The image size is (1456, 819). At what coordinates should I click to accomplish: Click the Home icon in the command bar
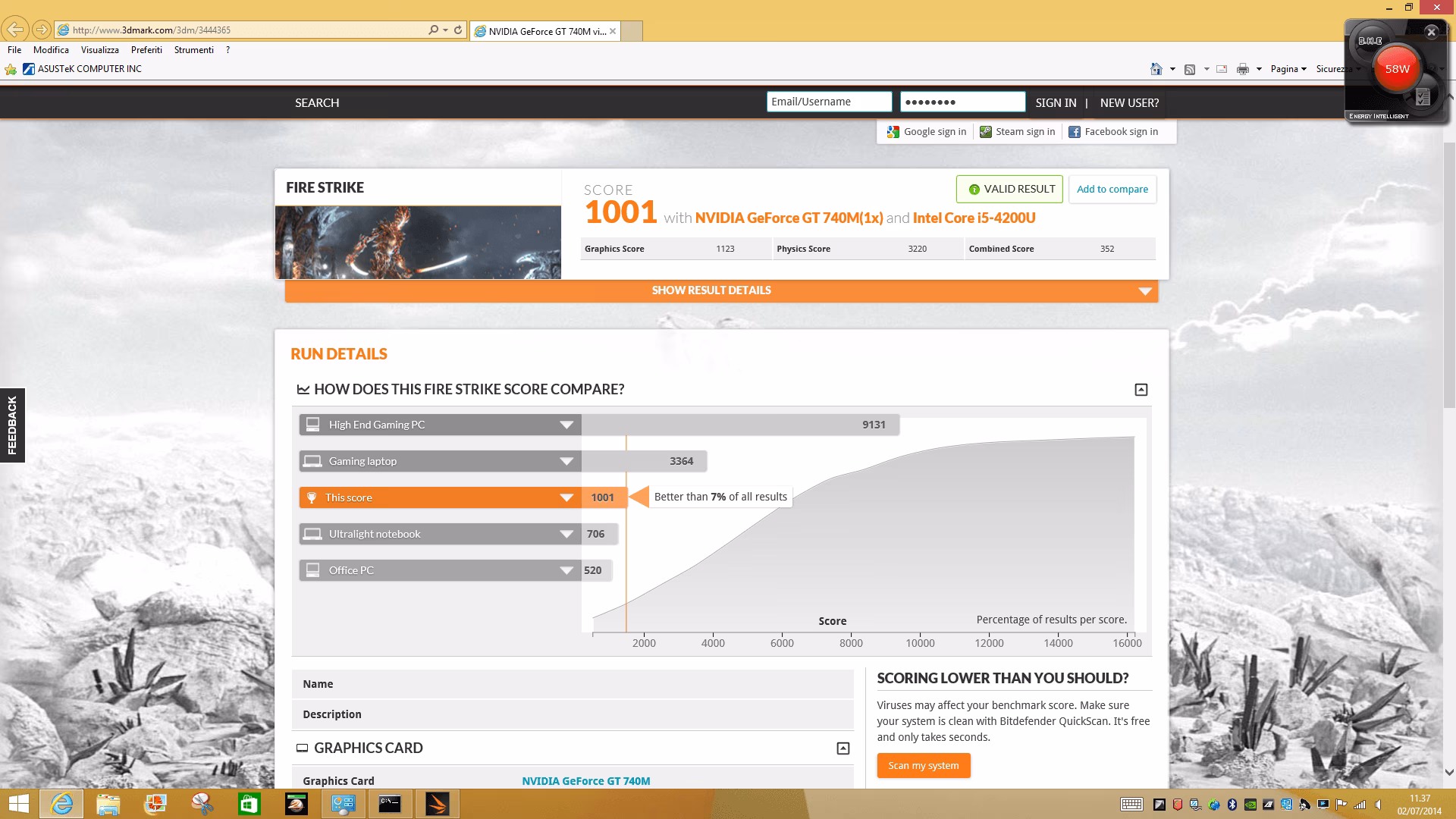pyautogui.click(x=1156, y=69)
